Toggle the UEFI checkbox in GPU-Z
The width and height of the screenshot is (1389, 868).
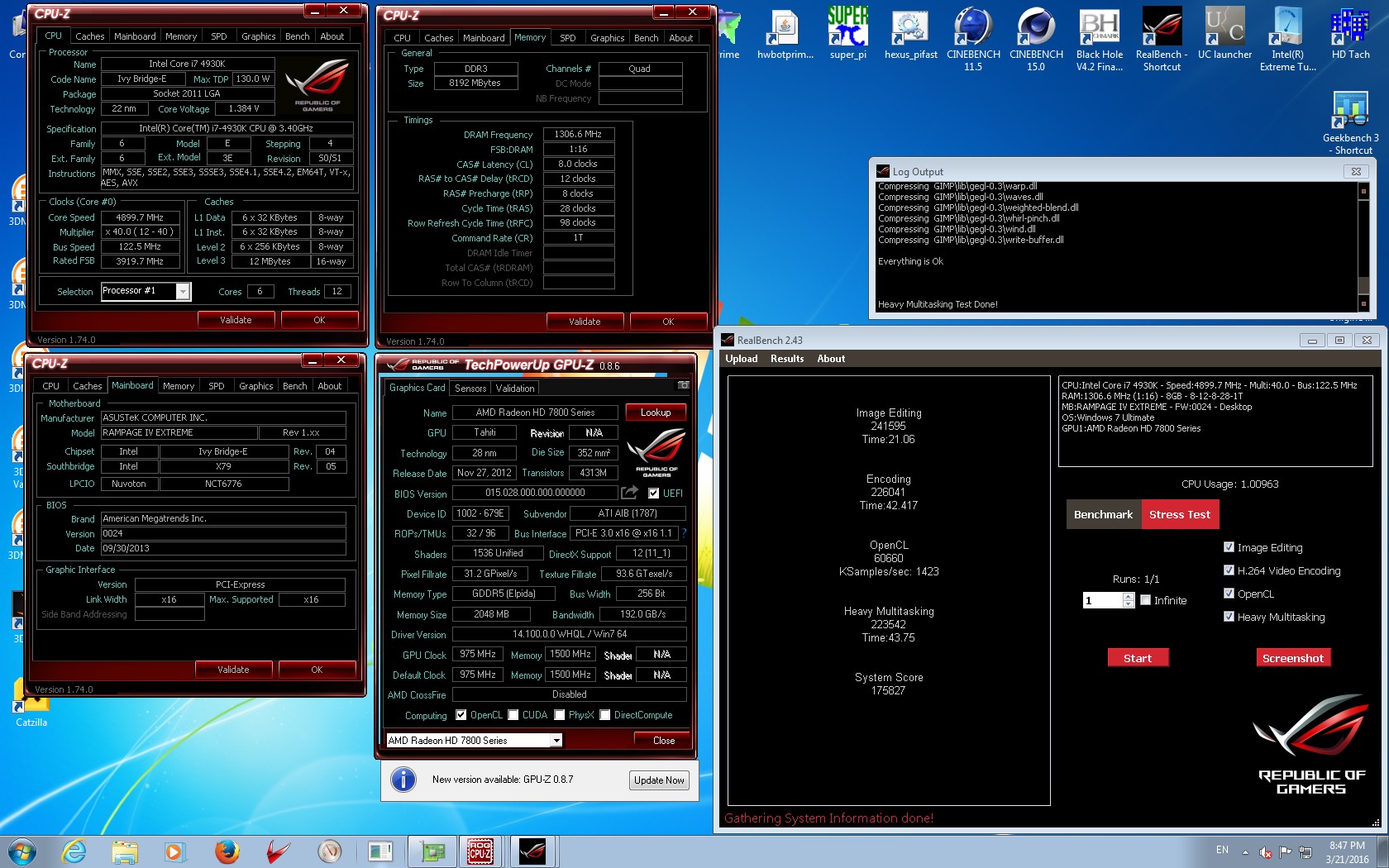point(654,494)
